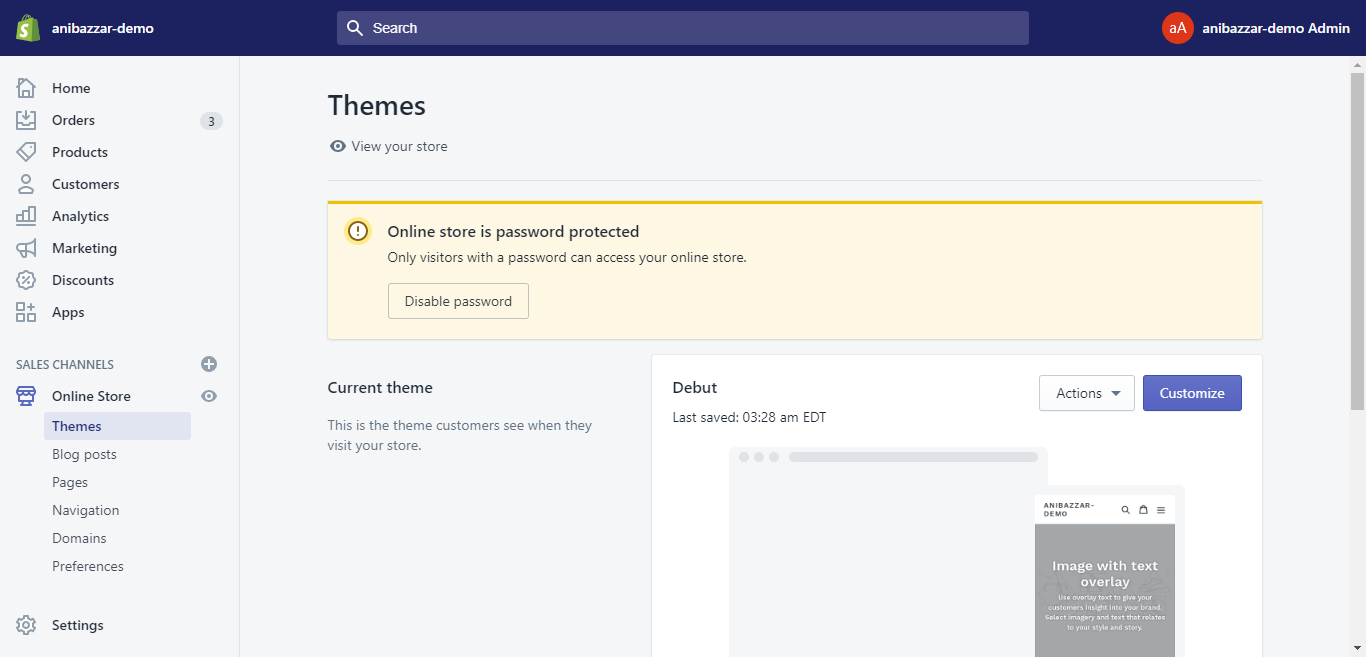The image size is (1366, 657).
Task: Open Settings with the gear icon
Action: click(26, 625)
